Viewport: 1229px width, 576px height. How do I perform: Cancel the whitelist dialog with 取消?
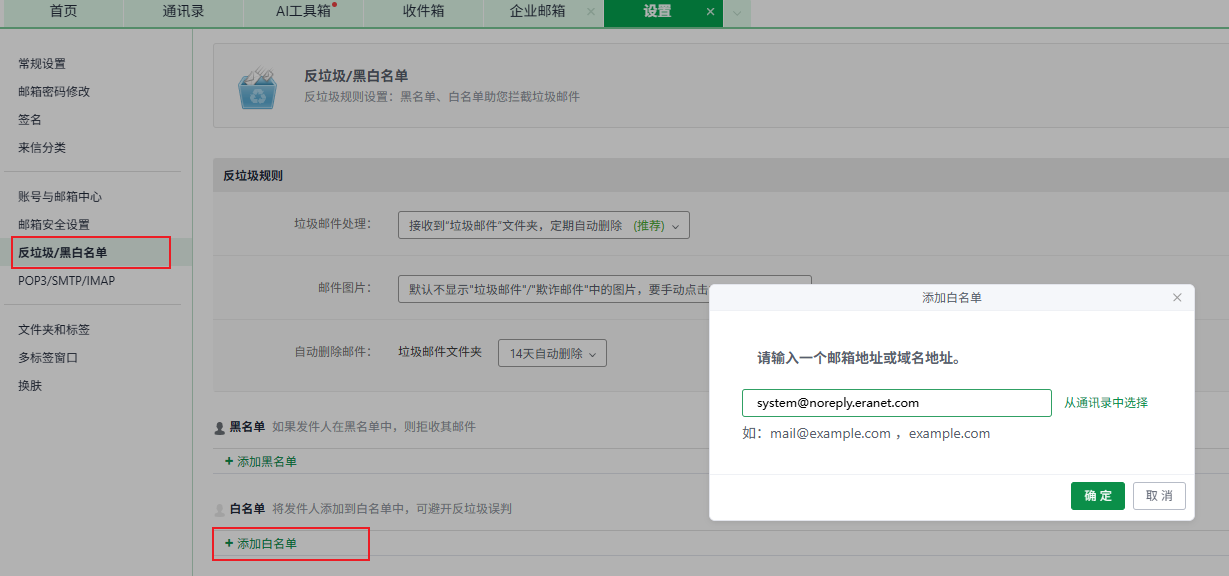pyautogui.click(x=1159, y=496)
